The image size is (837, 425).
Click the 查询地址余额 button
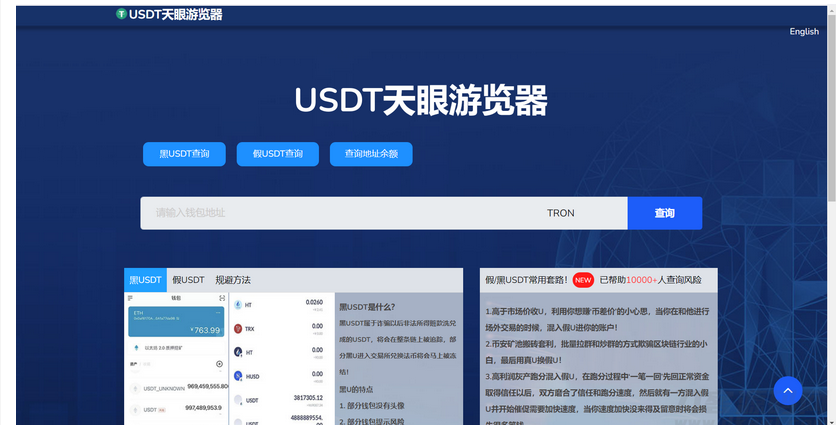(371, 154)
